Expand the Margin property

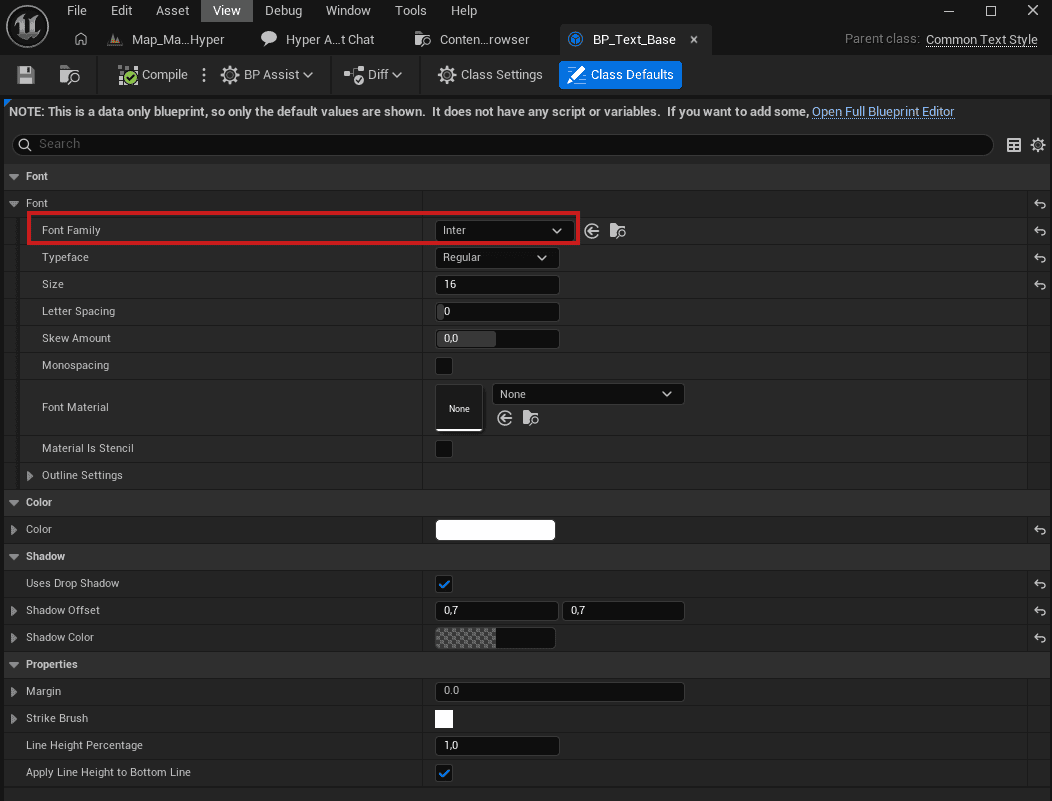[14, 691]
